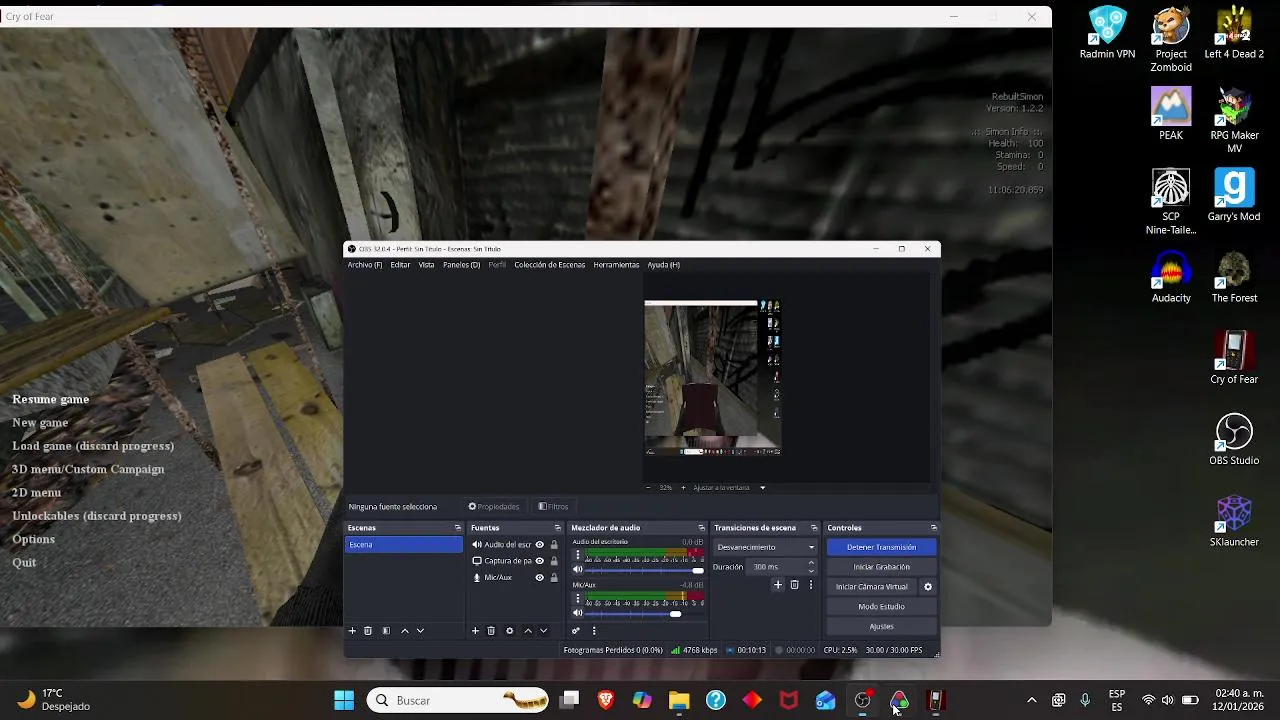Viewport: 1280px width, 720px height.
Task: Open Brave browser from taskbar
Action: [x=606, y=701]
